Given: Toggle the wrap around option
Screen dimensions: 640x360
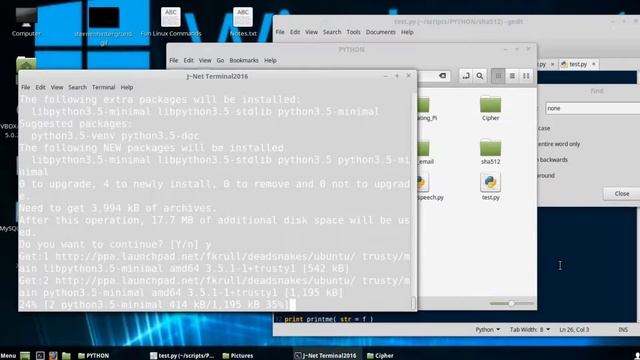Looking at the screenshot, I should coord(546,176).
